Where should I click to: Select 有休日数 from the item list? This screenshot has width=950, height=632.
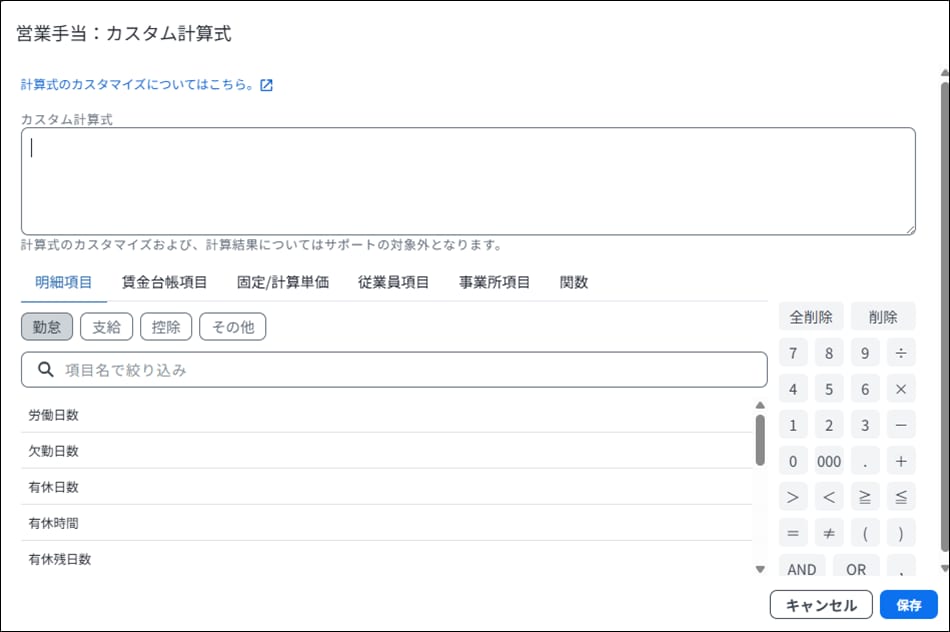click(54, 487)
